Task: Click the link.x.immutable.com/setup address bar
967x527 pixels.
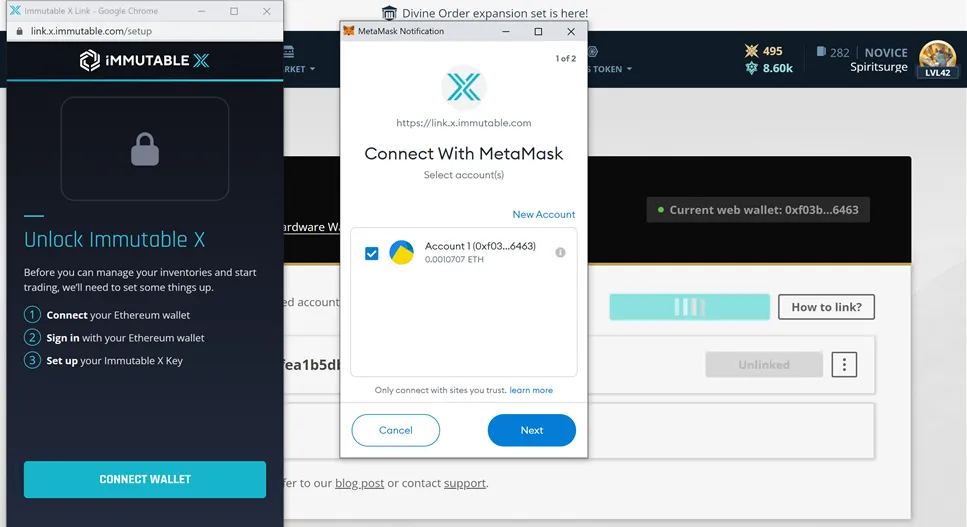Action: coord(91,31)
